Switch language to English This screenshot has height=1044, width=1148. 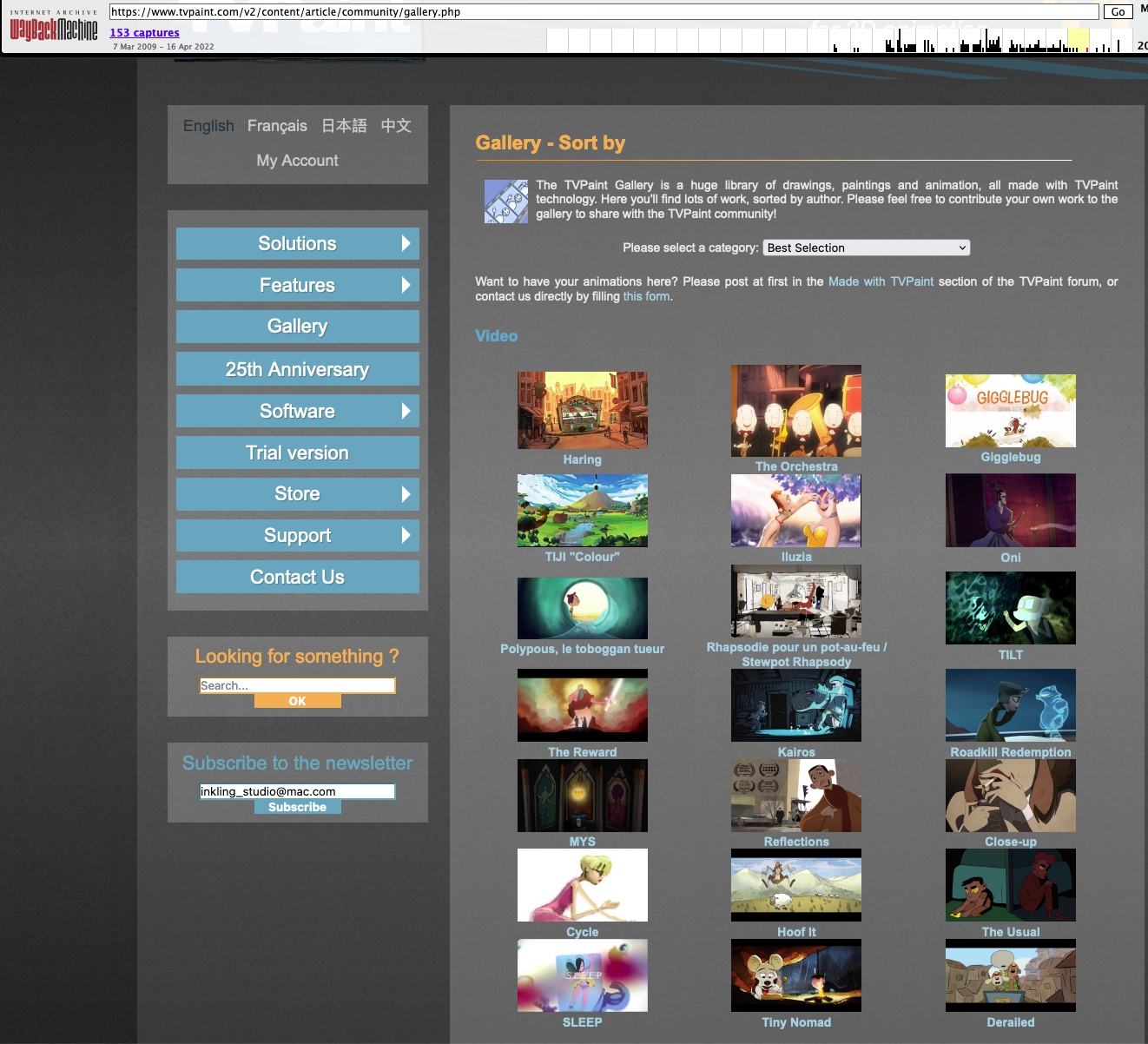tap(208, 126)
